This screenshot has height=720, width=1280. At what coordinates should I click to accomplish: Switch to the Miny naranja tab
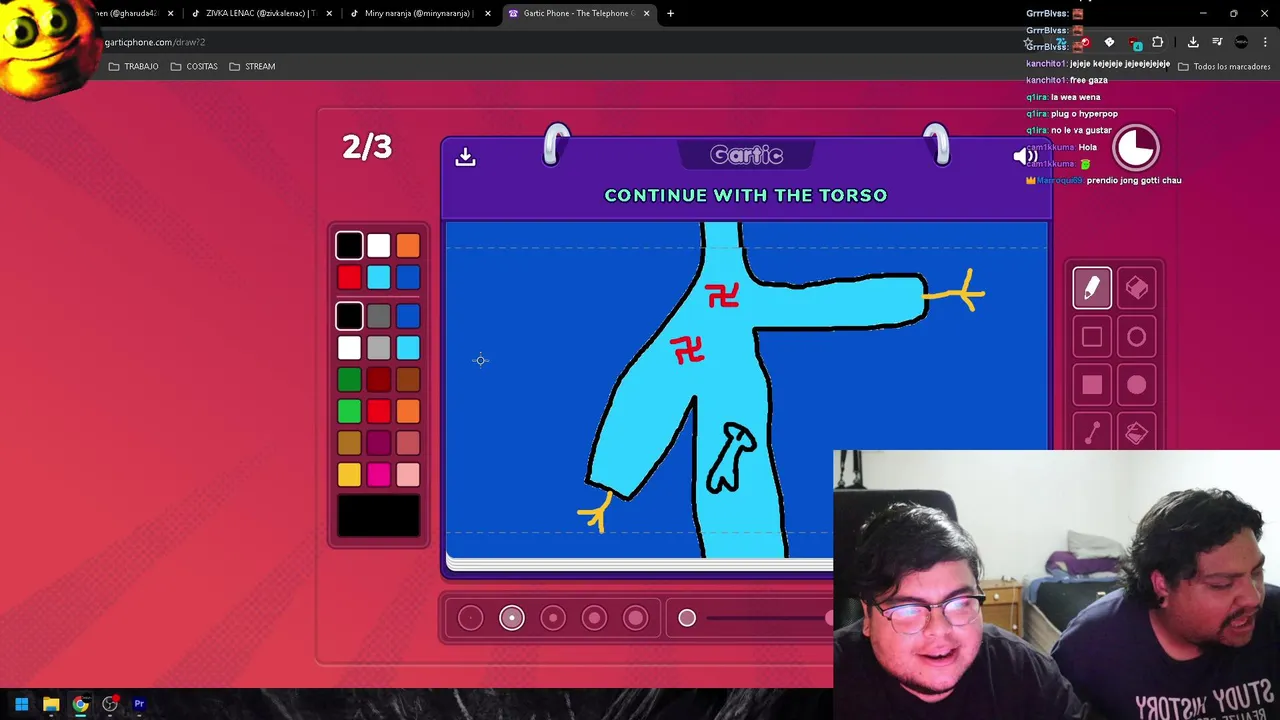tap(418, 13)
